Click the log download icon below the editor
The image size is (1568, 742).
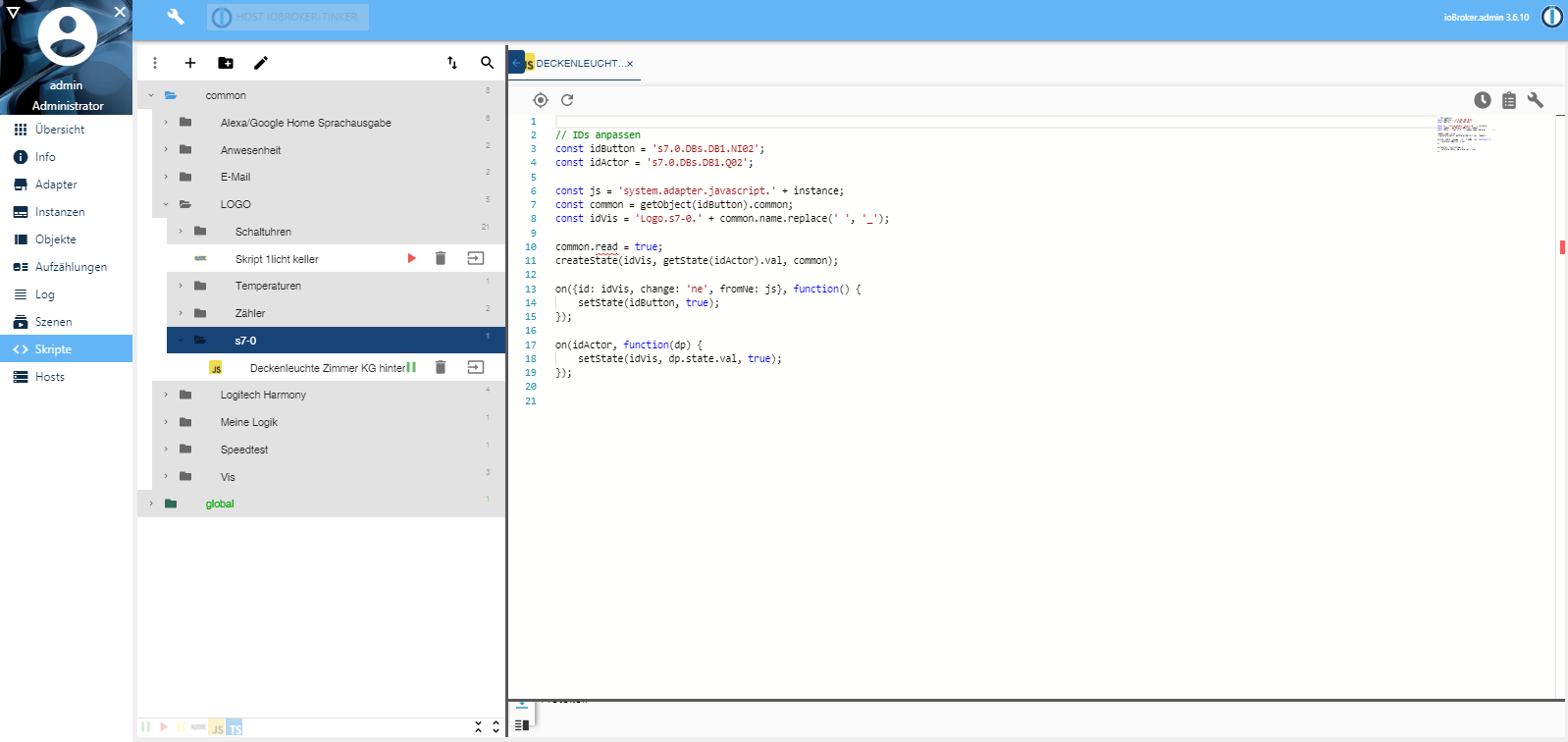coord(521,706)
